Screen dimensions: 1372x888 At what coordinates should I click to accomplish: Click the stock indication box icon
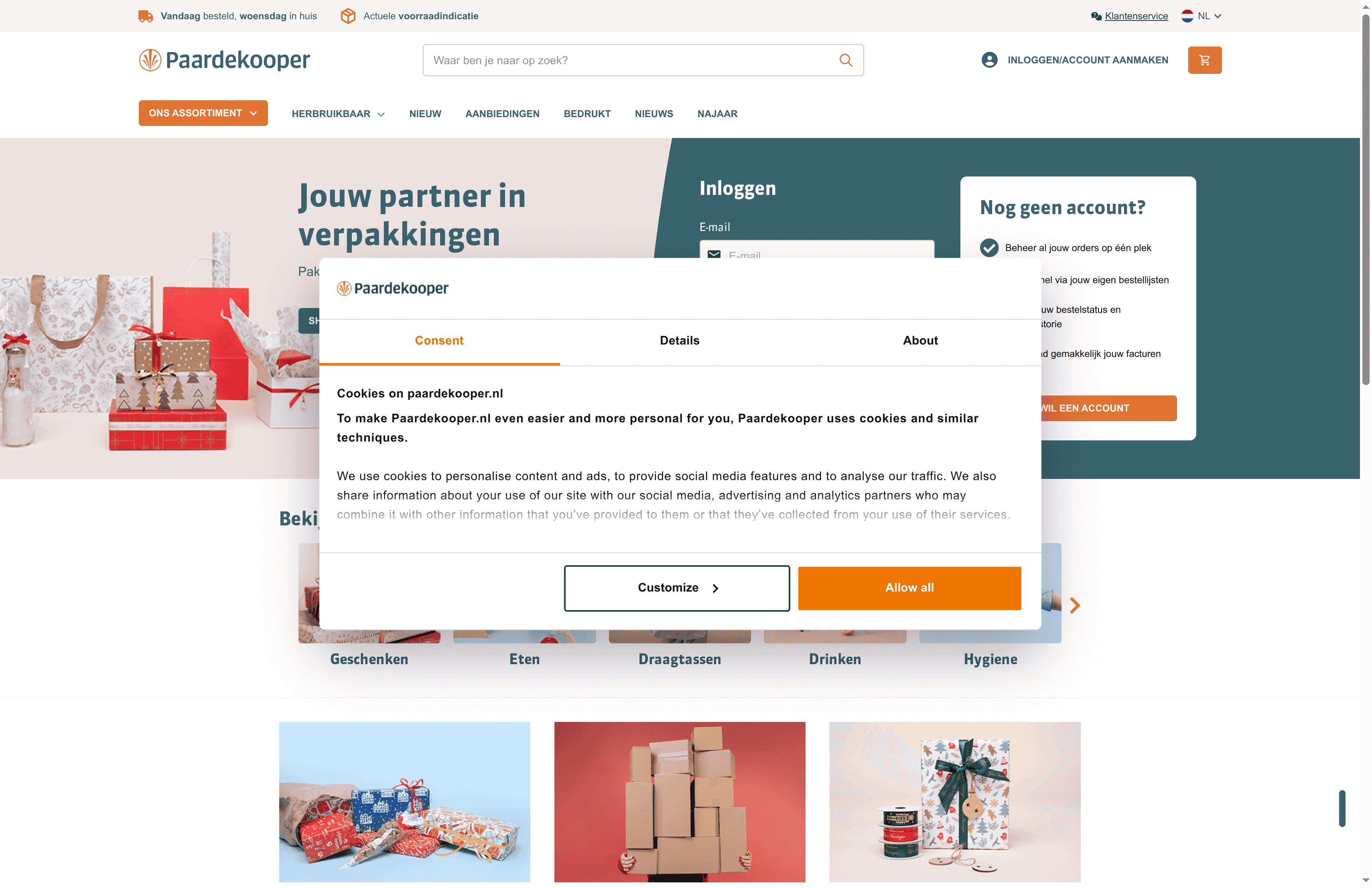347,16
